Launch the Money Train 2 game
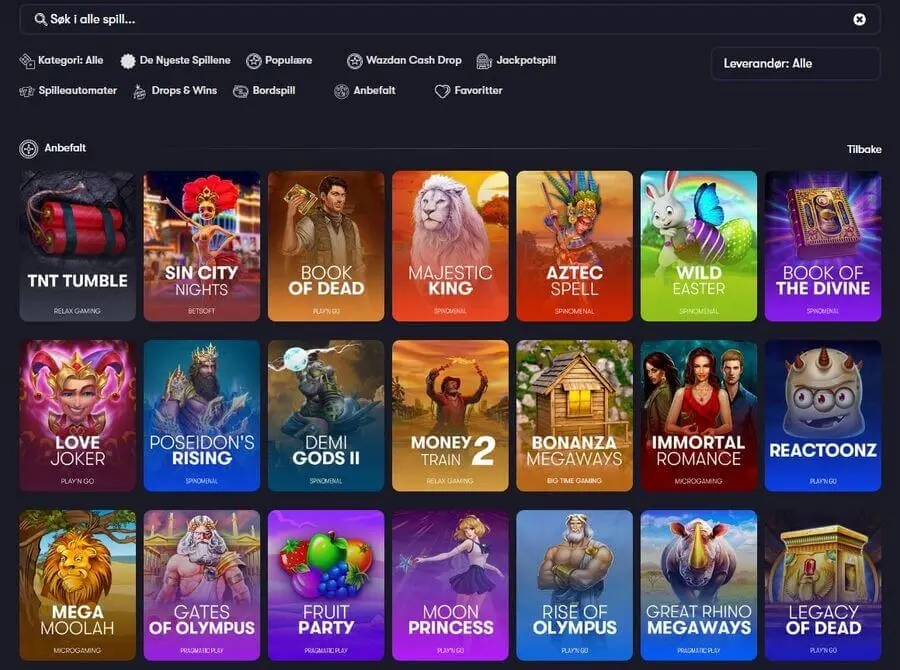This screenshot has height=670, width=900. point(450,416)
